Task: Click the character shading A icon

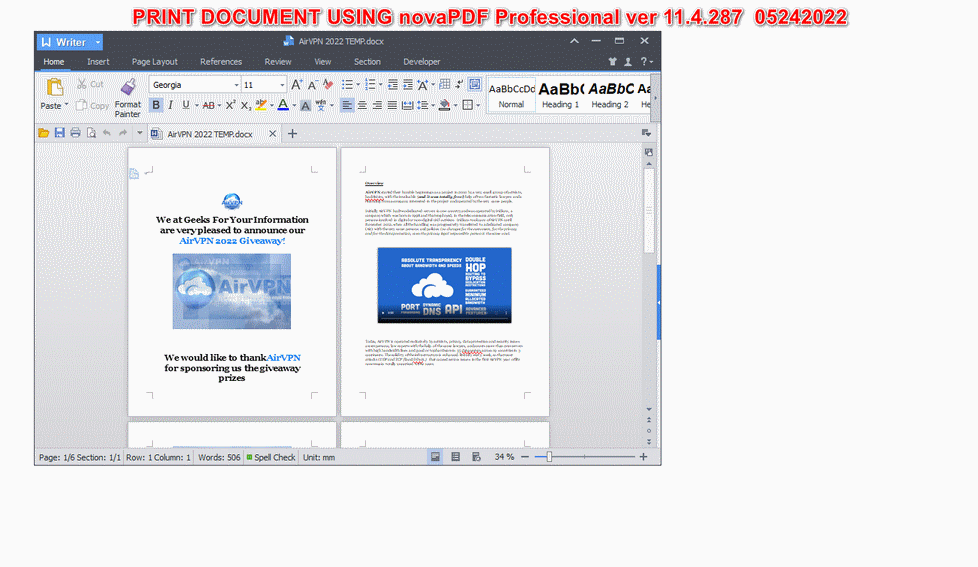Action: click(305, 105)
